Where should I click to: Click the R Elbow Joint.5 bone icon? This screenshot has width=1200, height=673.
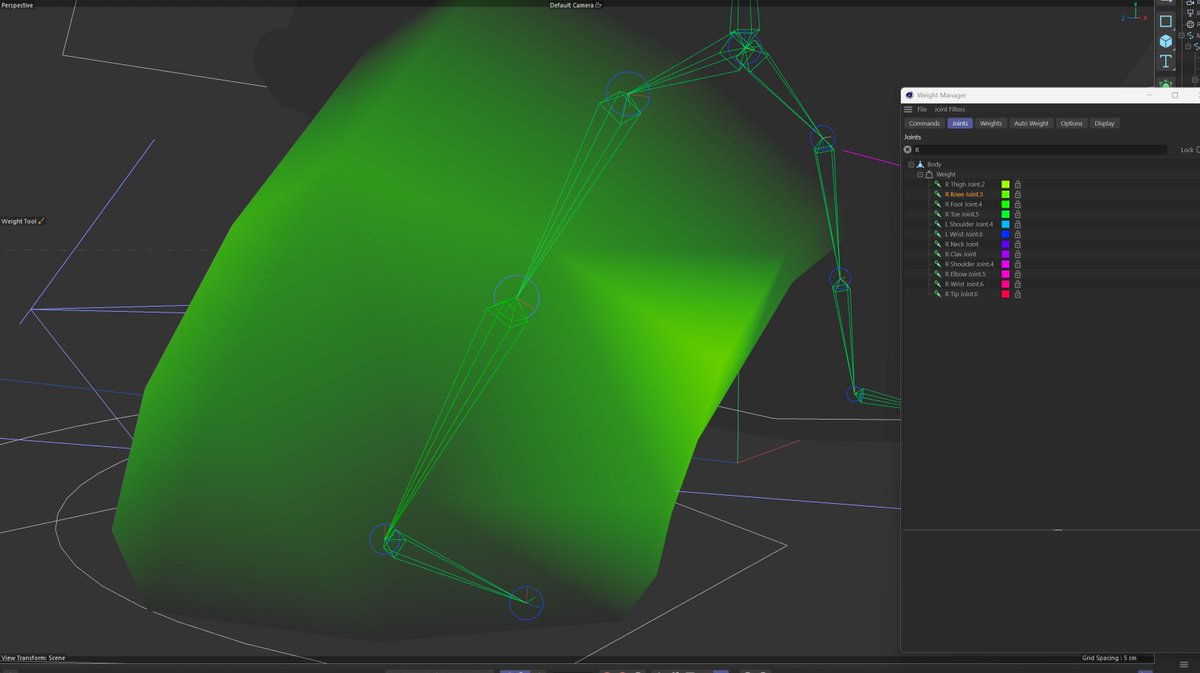[938, 274]
